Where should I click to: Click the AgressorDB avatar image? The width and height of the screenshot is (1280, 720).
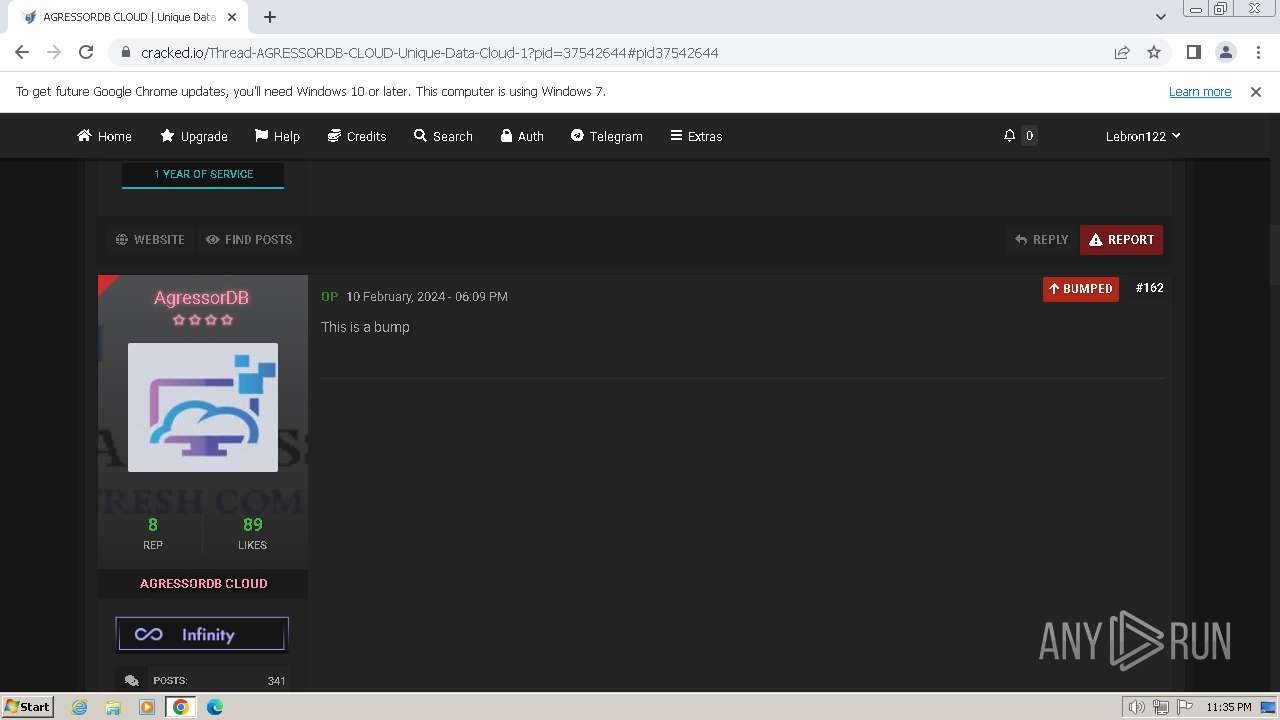tap(203, 407)
